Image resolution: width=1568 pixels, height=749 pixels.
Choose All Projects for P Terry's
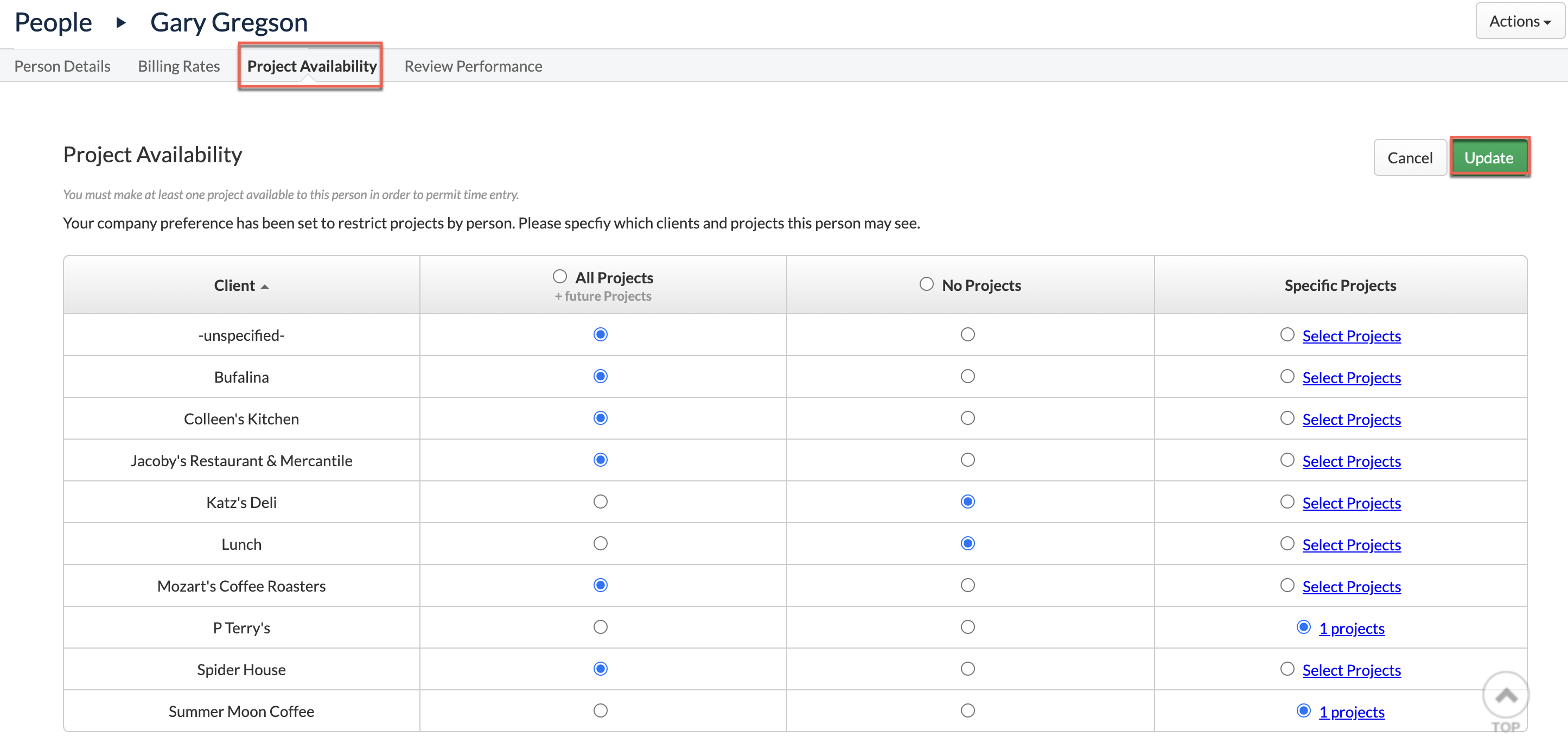pyautogui.click(x=600, y=627)
